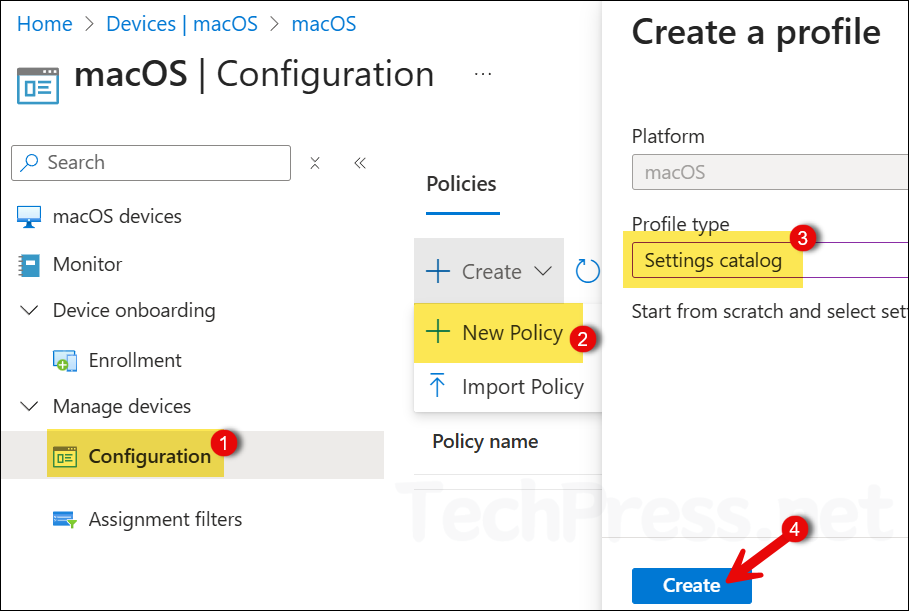This screenshot has height=611, width=909.
Task: Choose Import Policy from the Create menu
Action: 507,387
